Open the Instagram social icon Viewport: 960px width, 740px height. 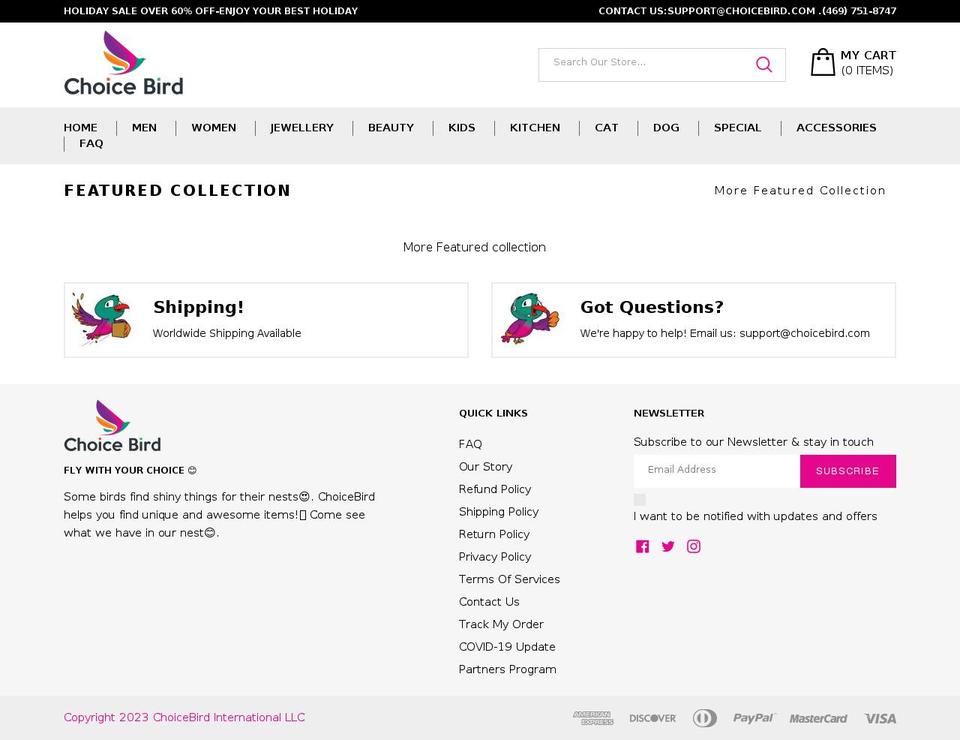(x=693, y=546)
